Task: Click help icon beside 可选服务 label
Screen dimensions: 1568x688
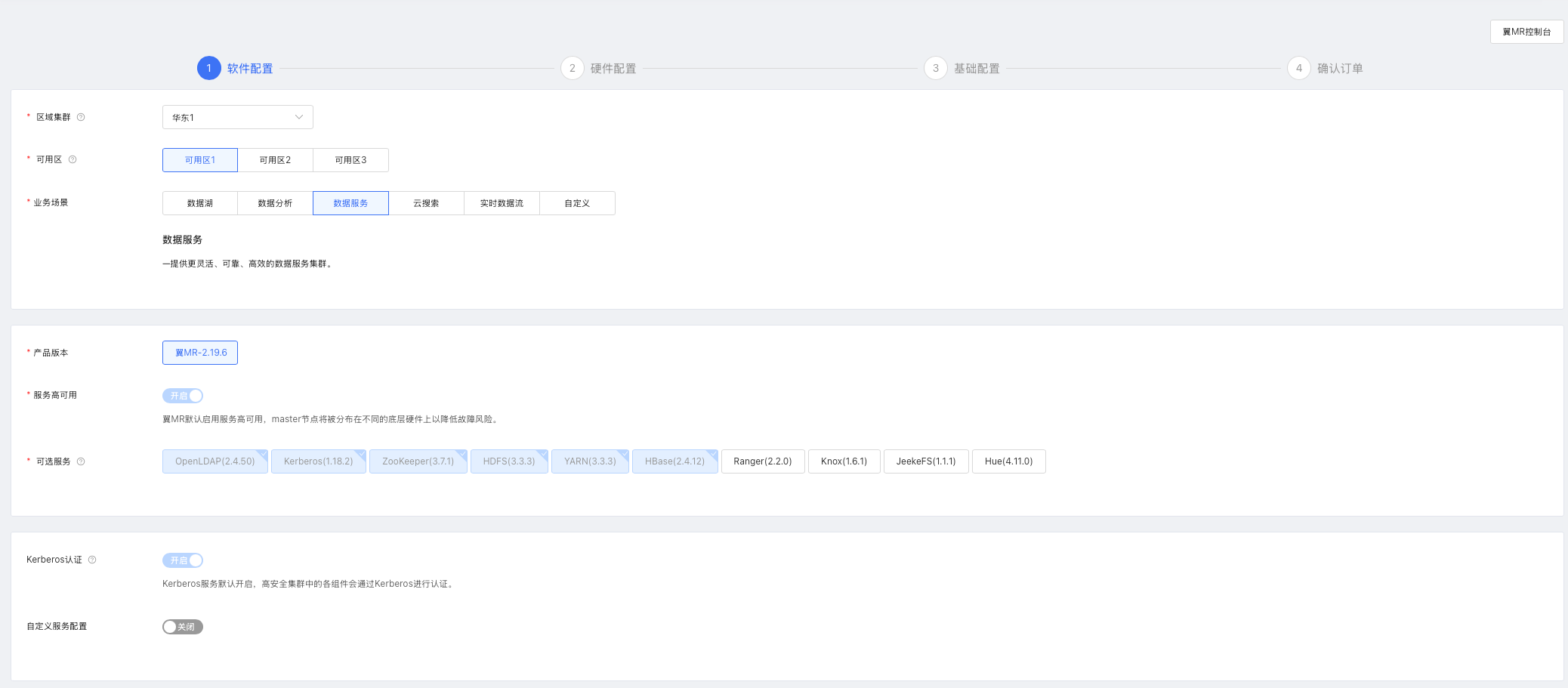Action: [x=81, y=461]
